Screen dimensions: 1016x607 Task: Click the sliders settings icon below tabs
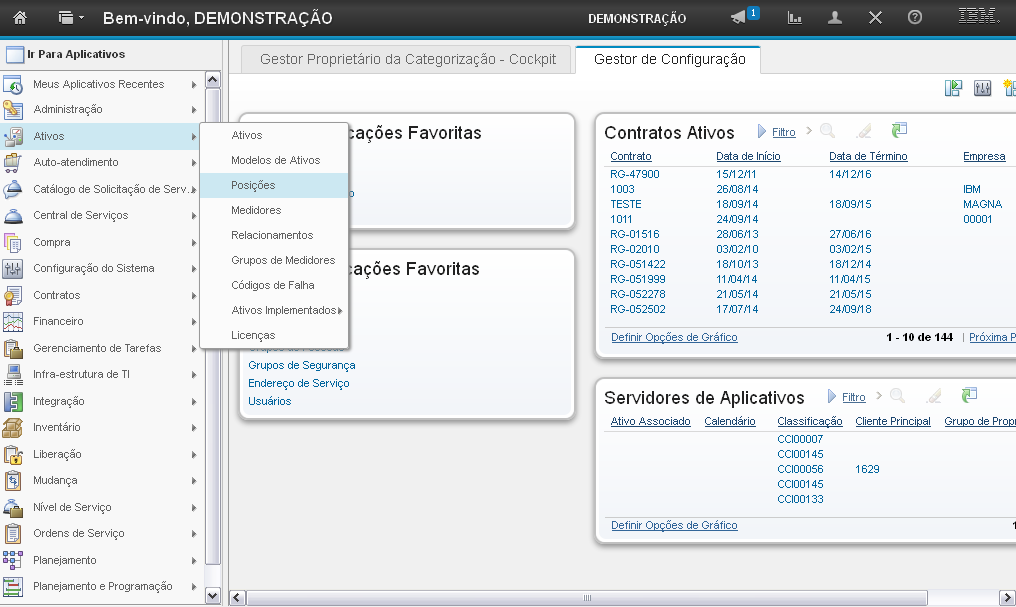tap(982, 88)
